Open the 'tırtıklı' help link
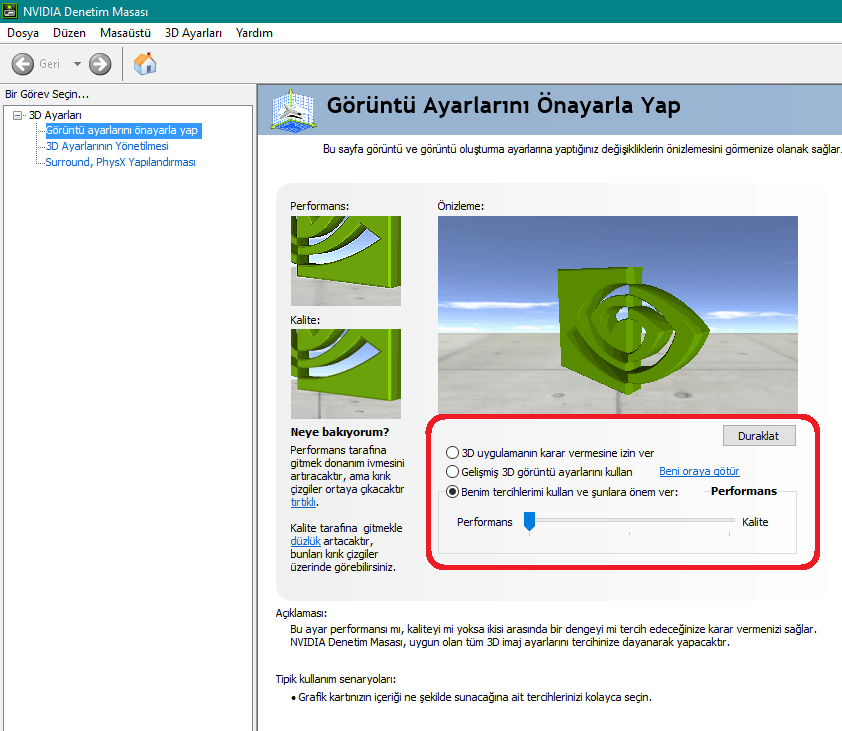842x731 pixels. [x=303, y=502]
